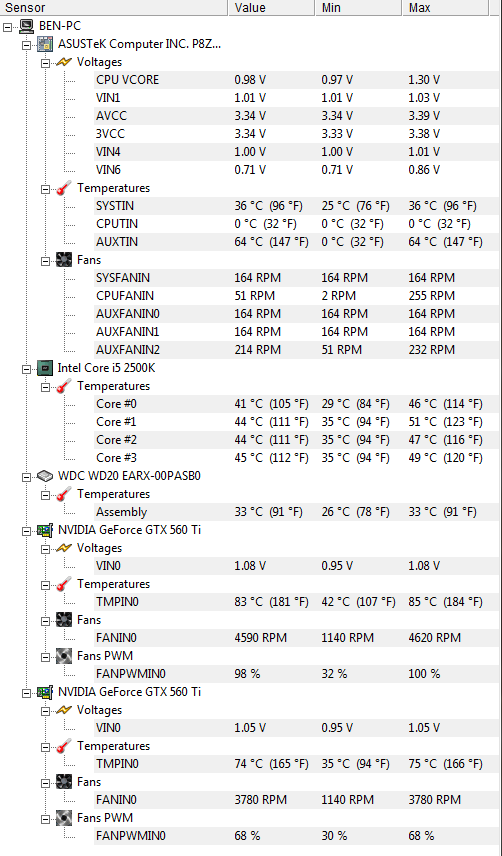502x856 pixels.
Task: Sort by the Min column header
Action: point(359,8)
